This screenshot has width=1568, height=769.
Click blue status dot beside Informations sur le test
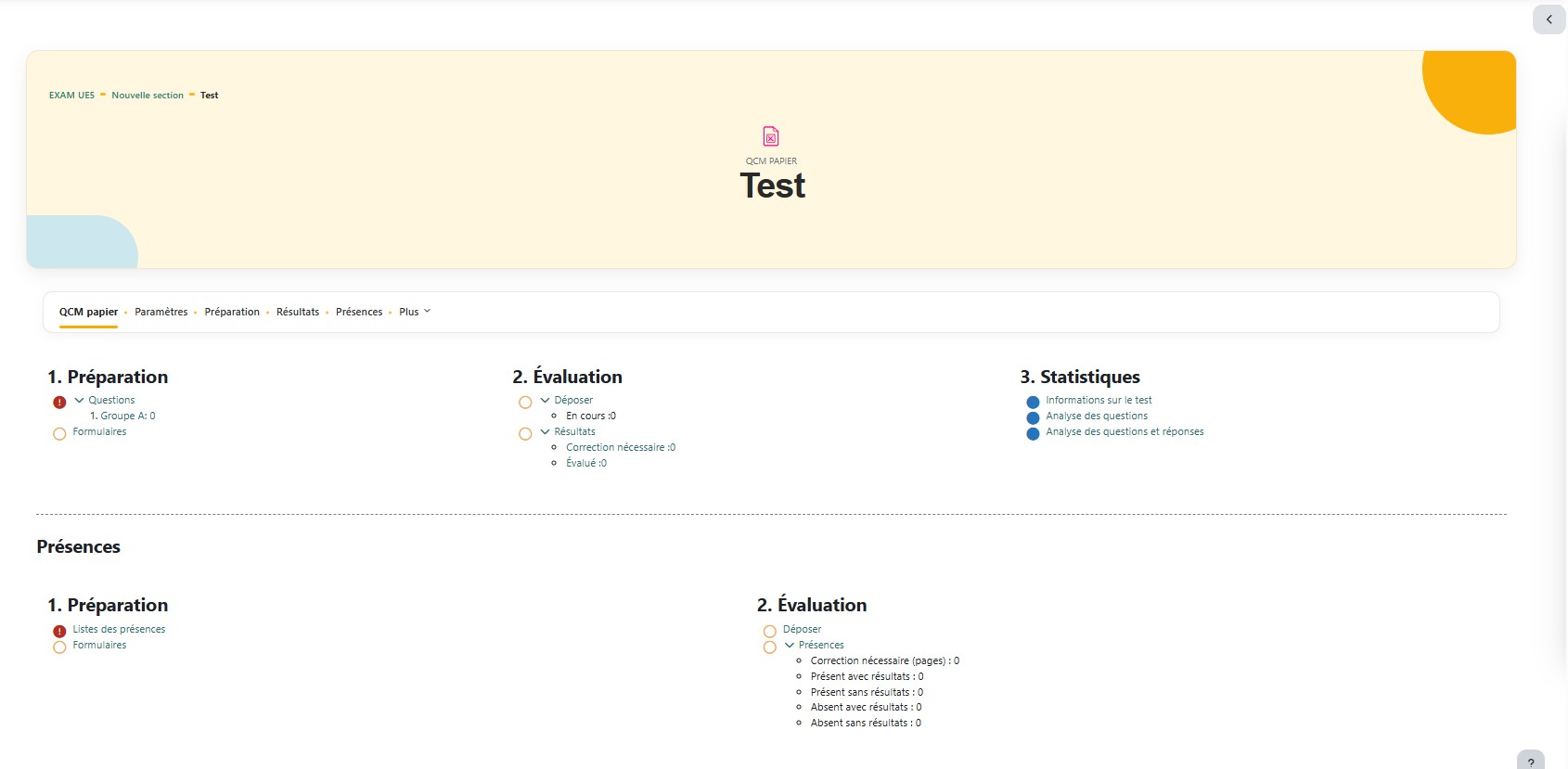coord(1033,403)
